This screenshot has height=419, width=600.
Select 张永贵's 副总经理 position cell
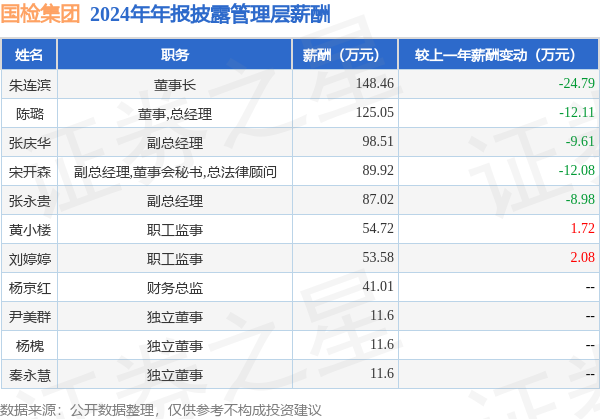tap(175, 201)
